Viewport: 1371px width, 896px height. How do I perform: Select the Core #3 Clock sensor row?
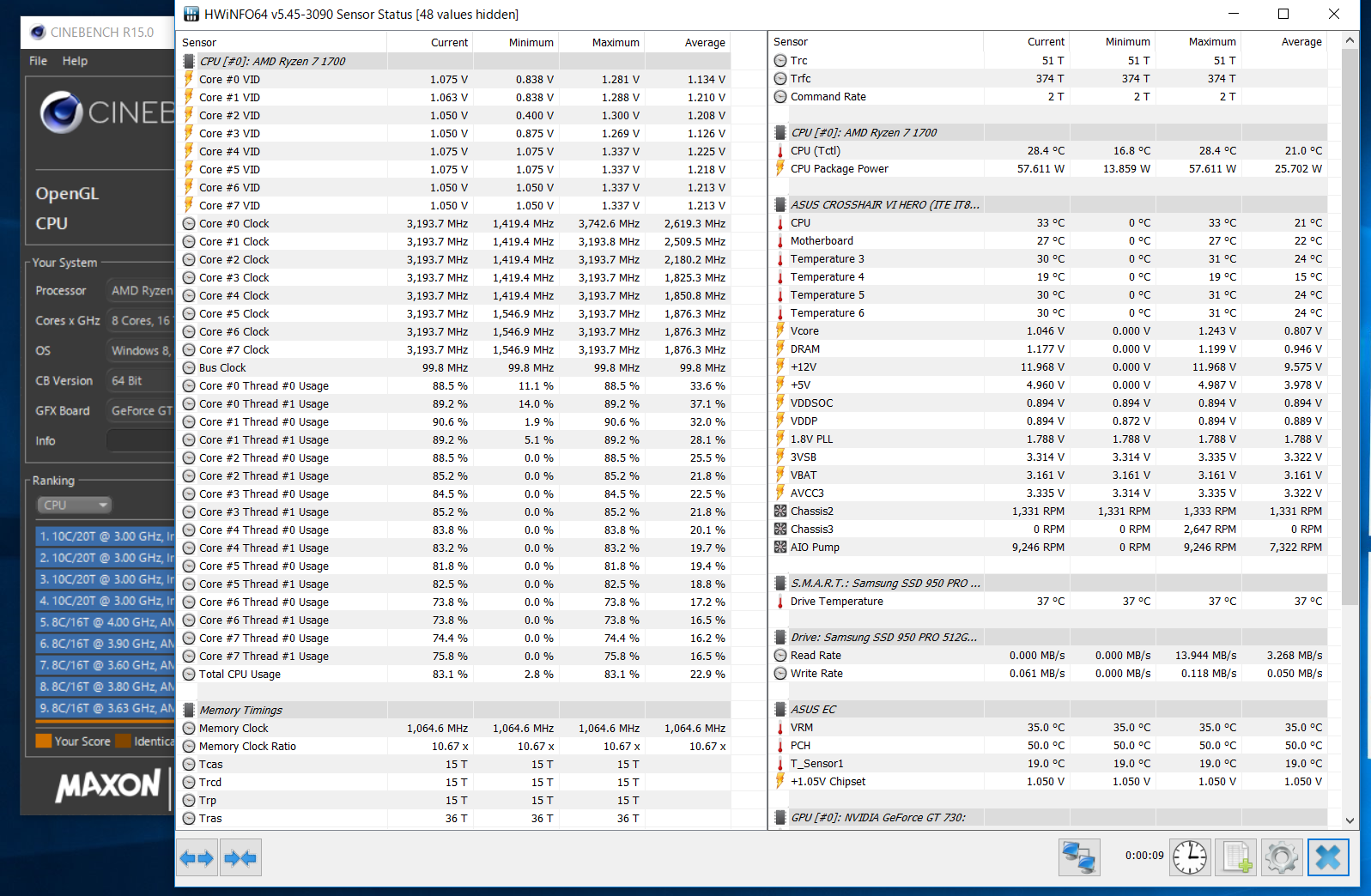click(456, 277)
